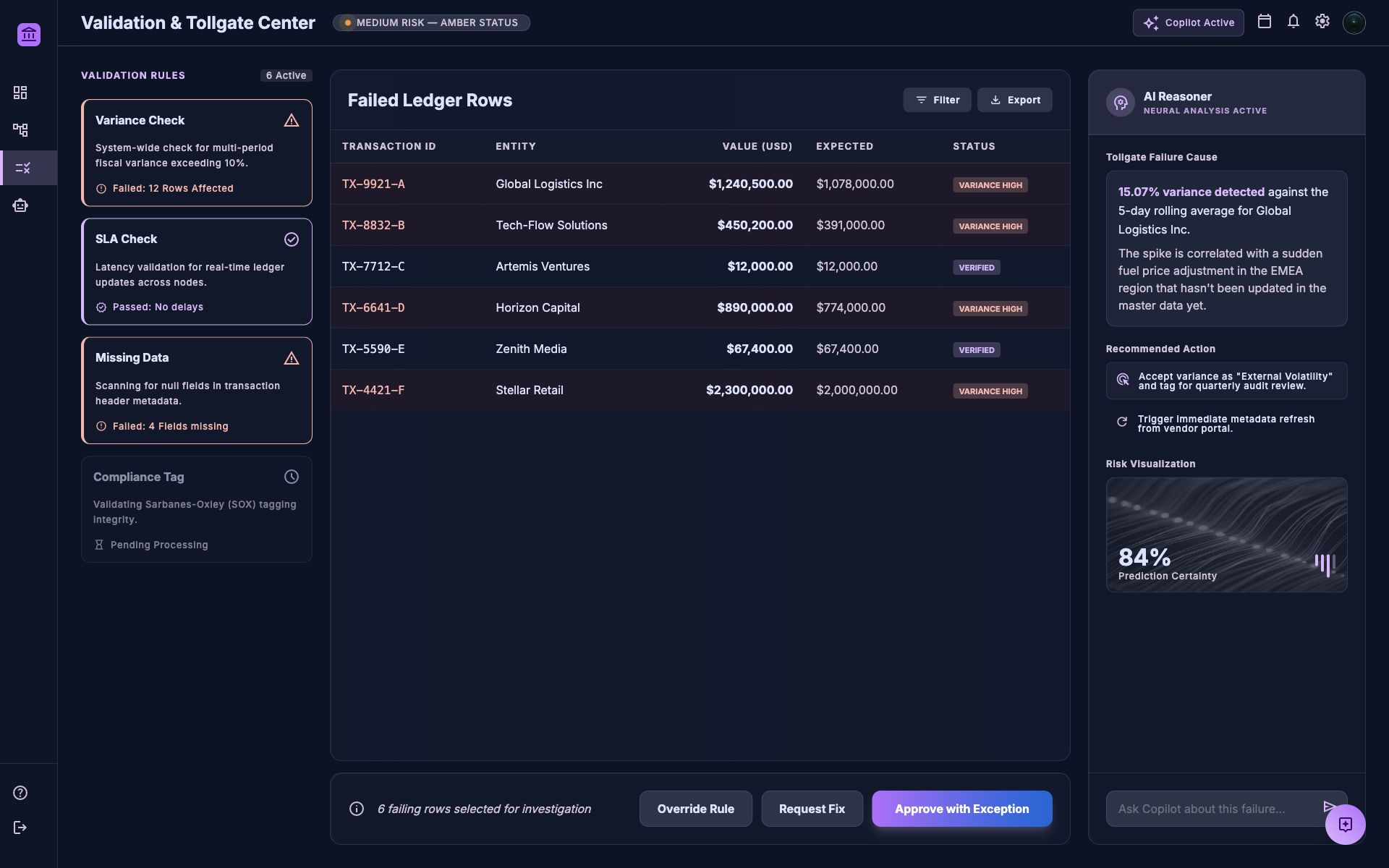
Task: Click the Risk Visualization thumbnail
Action: tap(1226, 535)
